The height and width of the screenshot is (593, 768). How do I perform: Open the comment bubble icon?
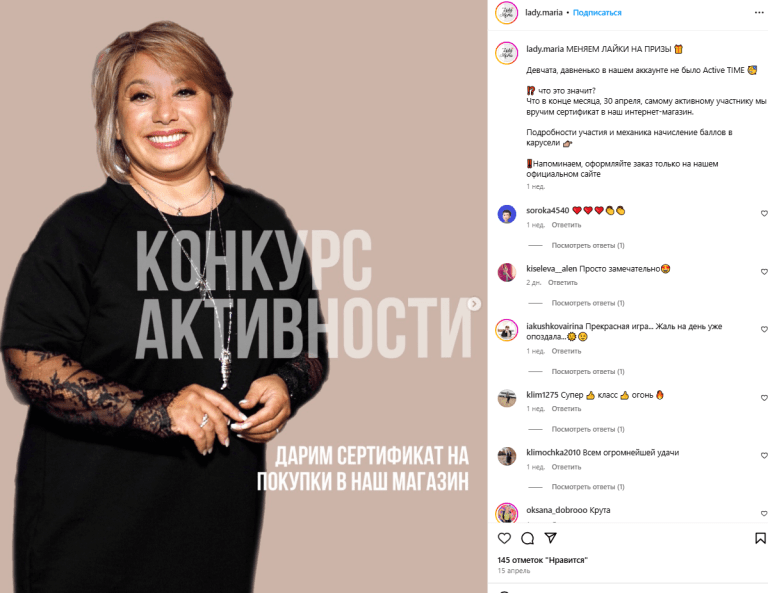tap(528, 538)
